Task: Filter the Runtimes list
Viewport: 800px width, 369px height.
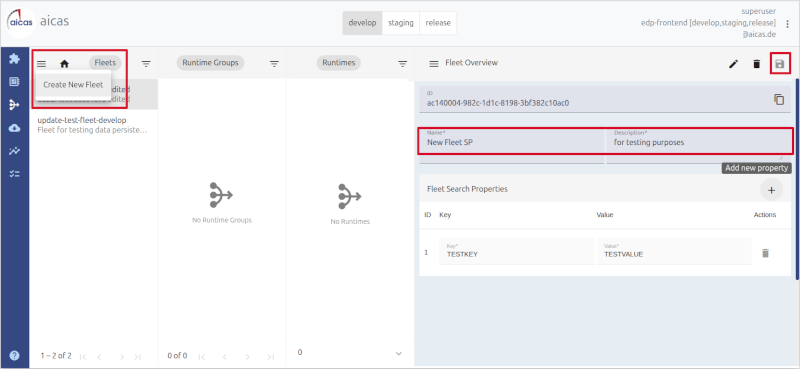Action: coord(403,64)
